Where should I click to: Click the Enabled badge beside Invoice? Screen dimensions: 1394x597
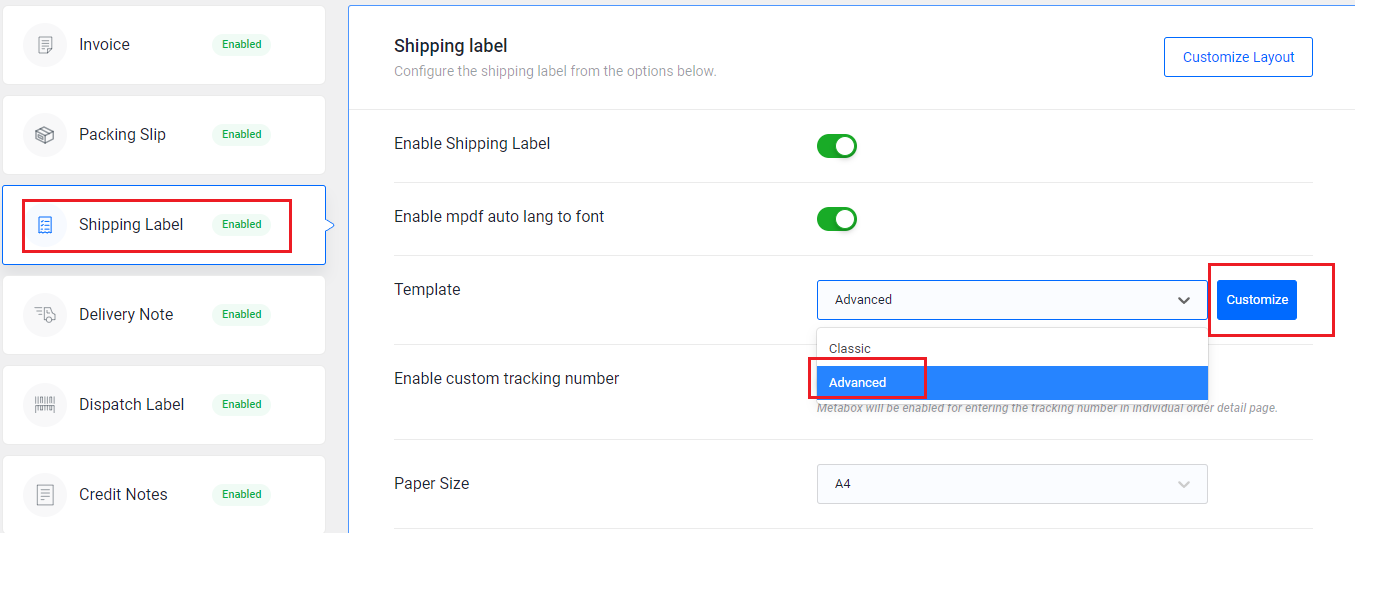tap(242, 45)
